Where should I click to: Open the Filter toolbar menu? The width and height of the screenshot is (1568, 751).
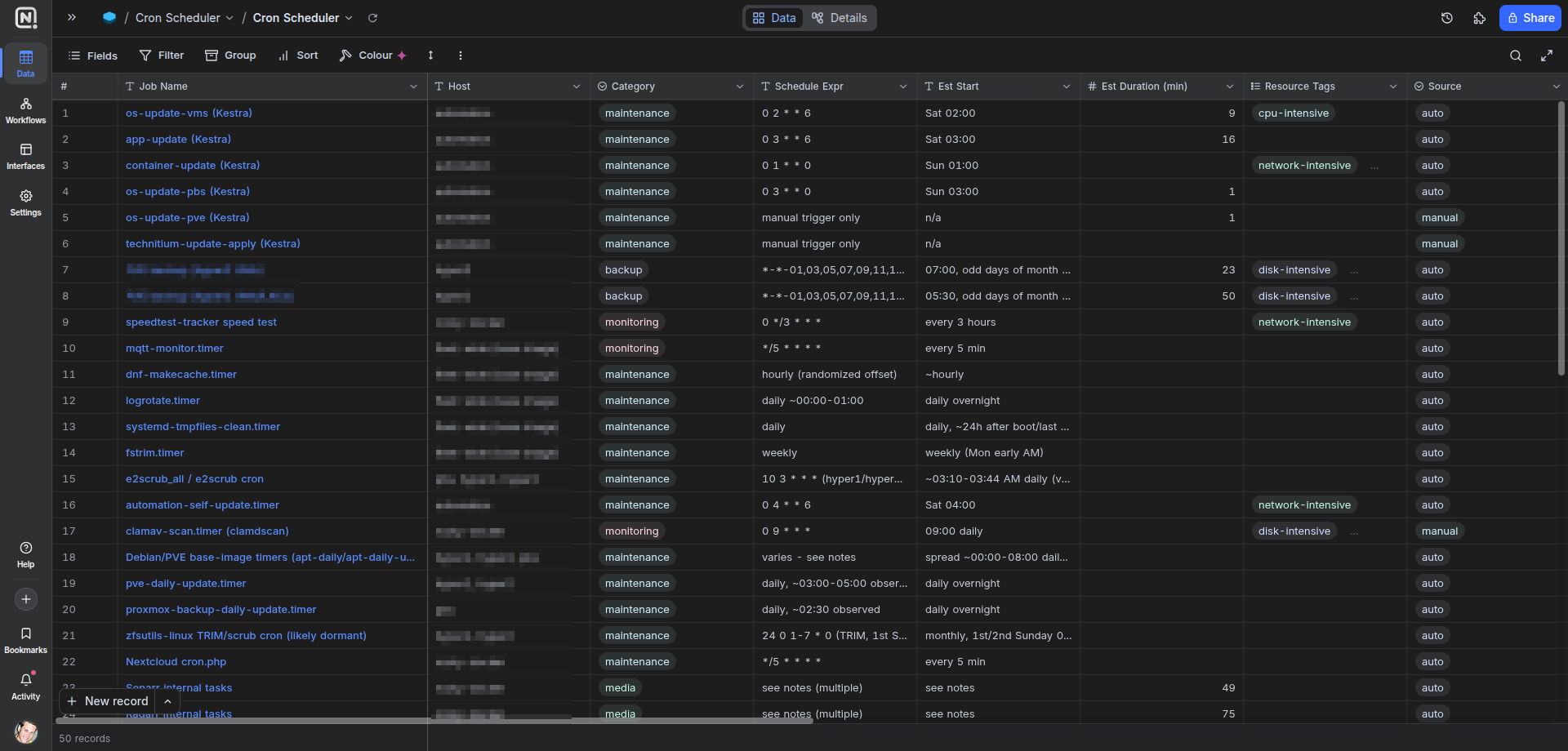(162, 56)
